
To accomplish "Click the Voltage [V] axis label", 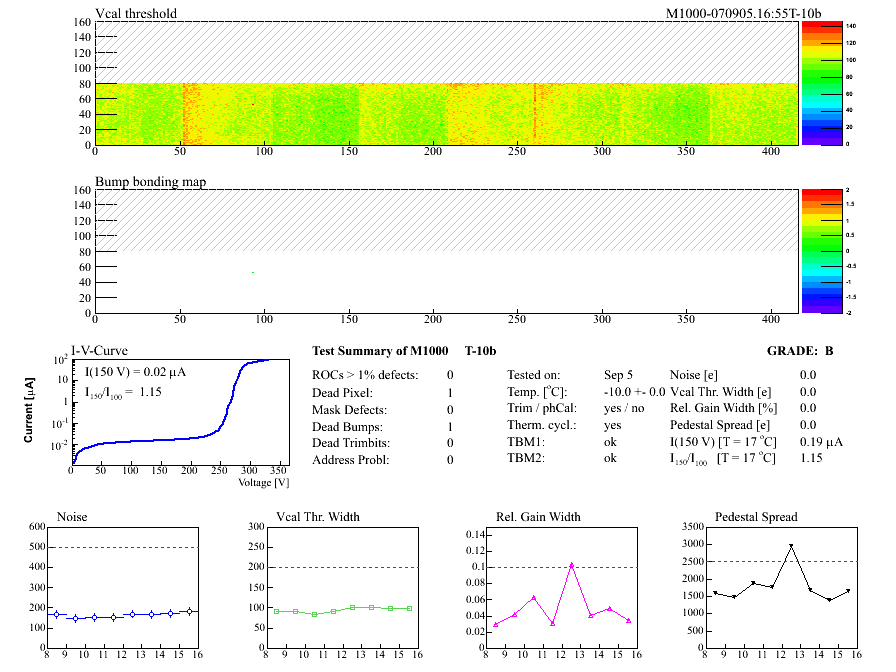I will 264,483.
